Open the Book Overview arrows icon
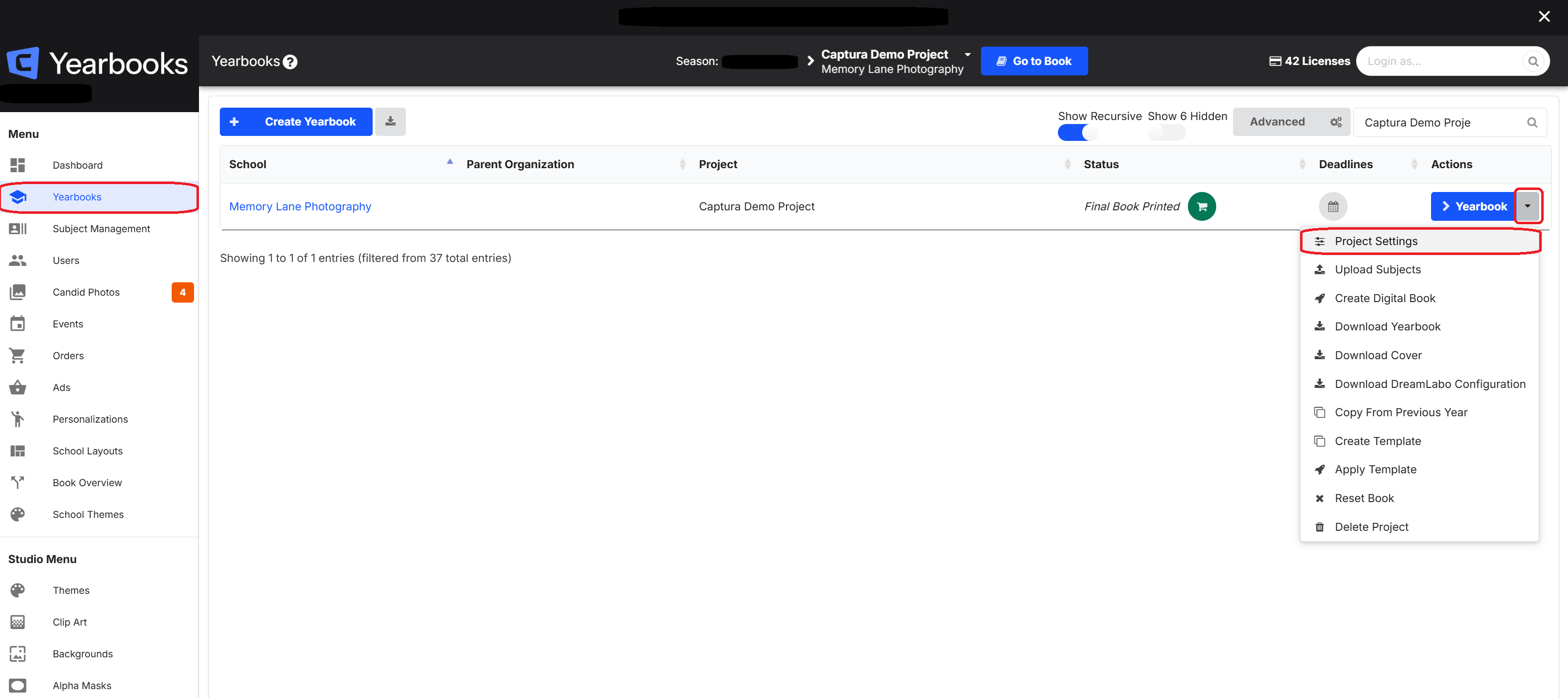 pyautogui.click(x=18, y=482)
